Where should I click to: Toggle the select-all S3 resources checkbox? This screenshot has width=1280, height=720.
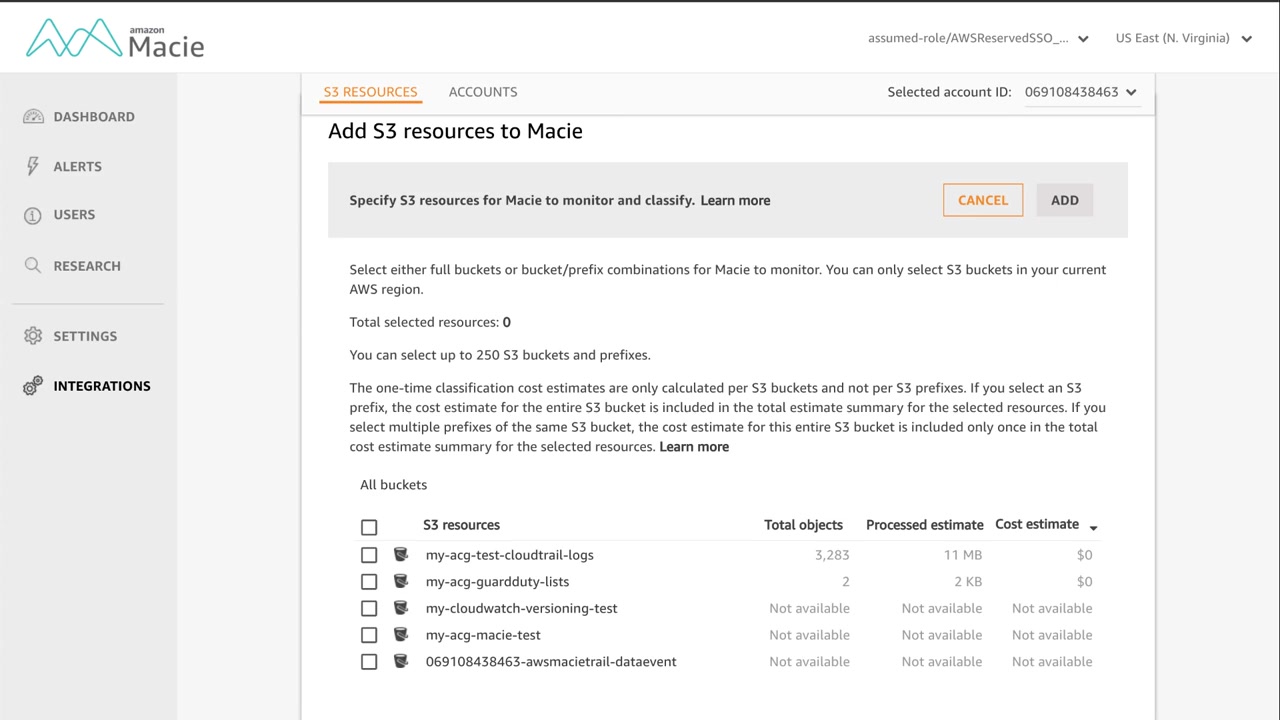(369, 527)
